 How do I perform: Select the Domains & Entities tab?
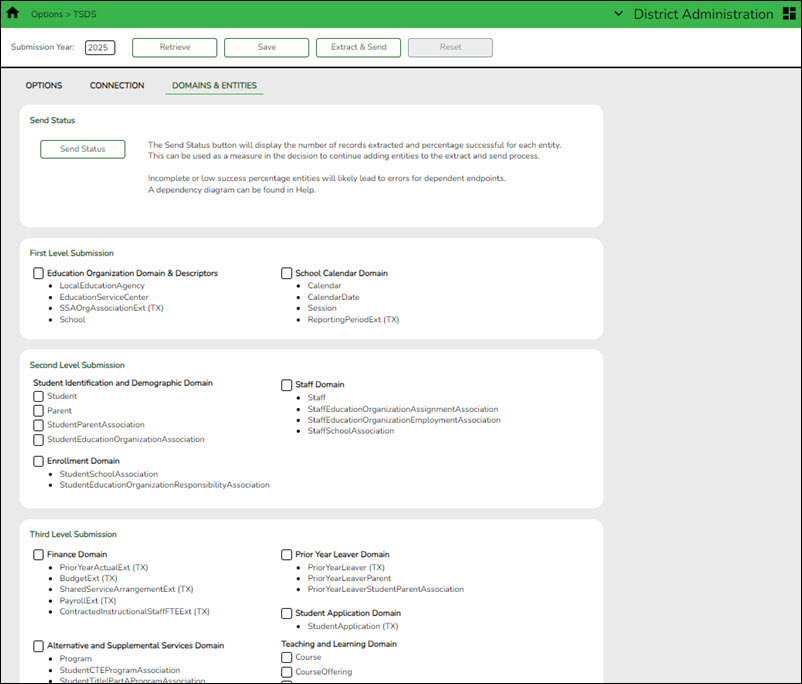click(214, 86)
